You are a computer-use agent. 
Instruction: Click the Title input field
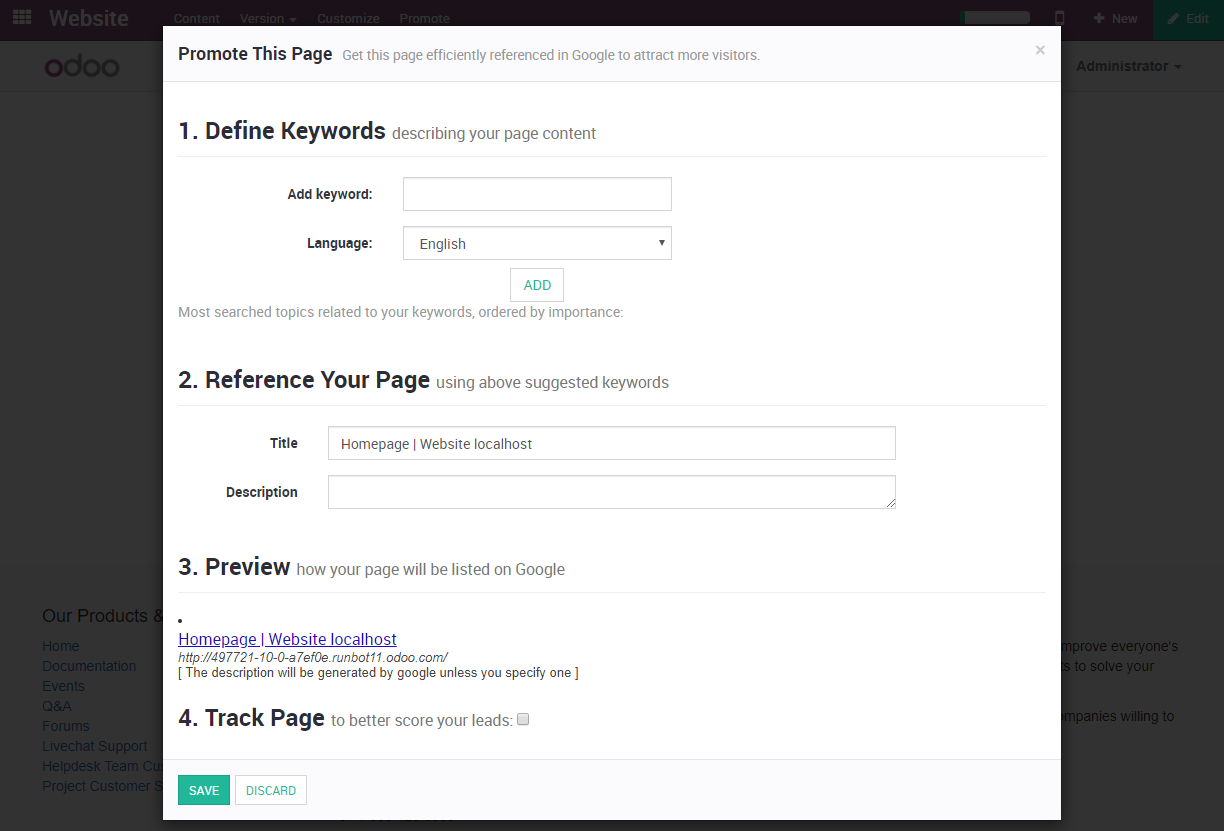click(x=612, y=443)
